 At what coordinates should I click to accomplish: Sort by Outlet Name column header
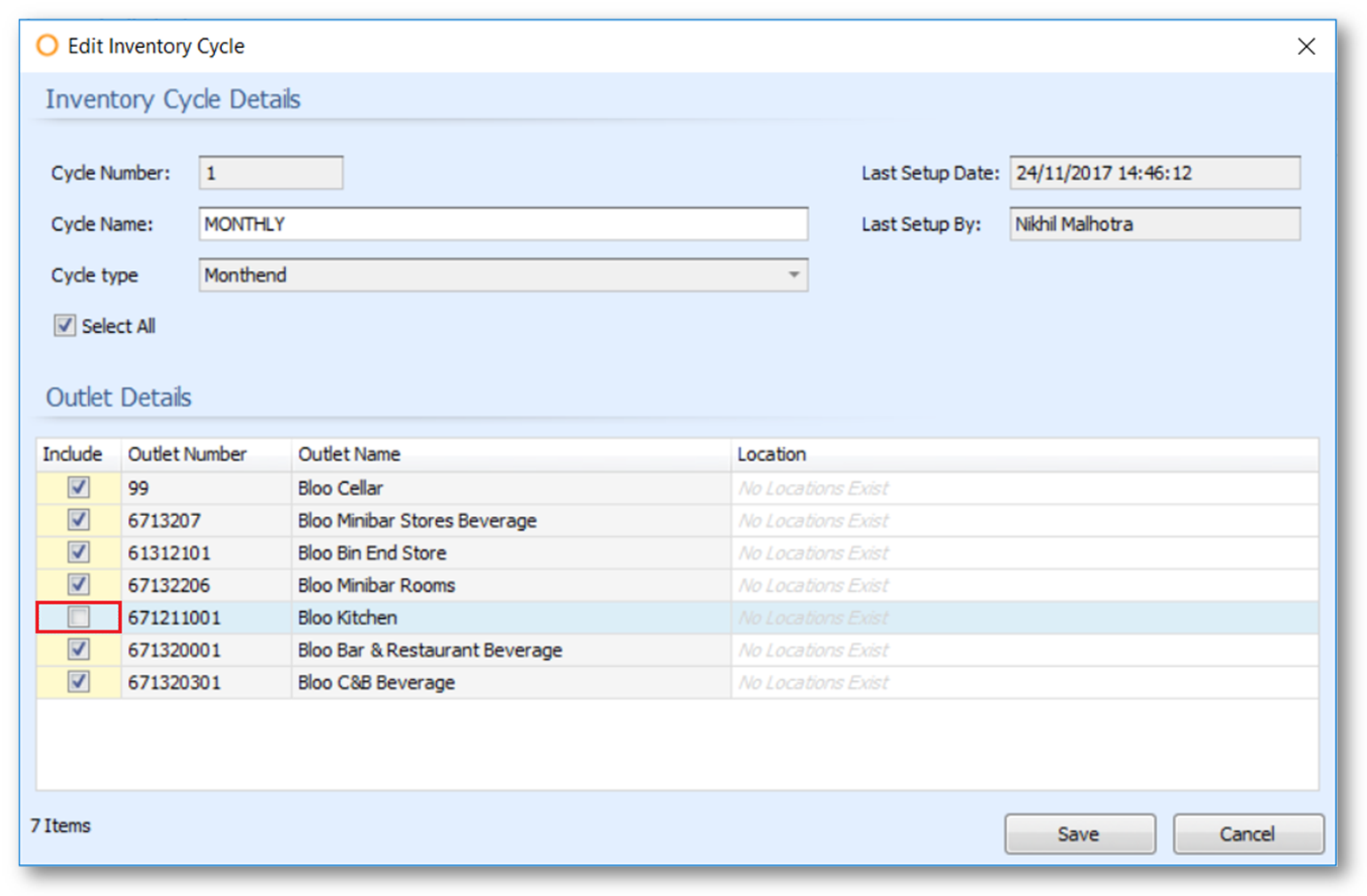tap(349, 455)
